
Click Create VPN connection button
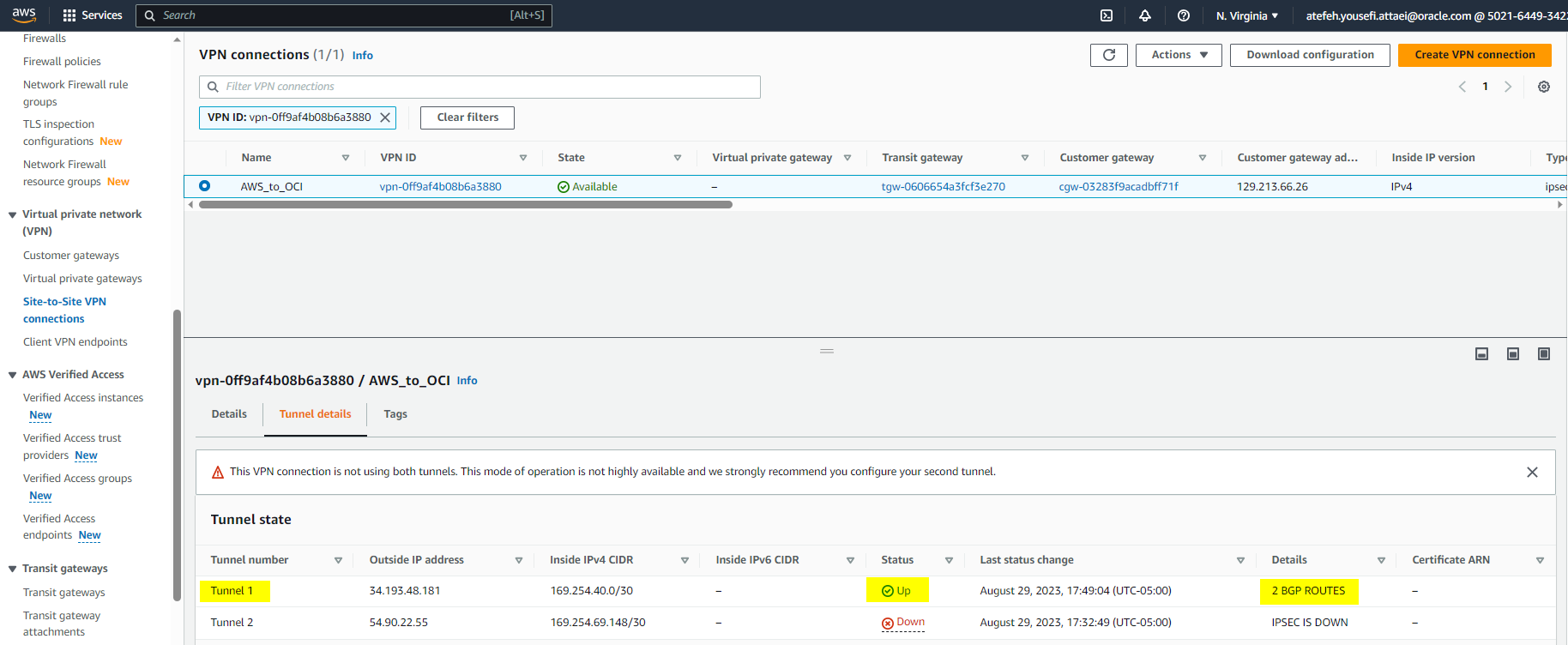(x=1475, y=55)
